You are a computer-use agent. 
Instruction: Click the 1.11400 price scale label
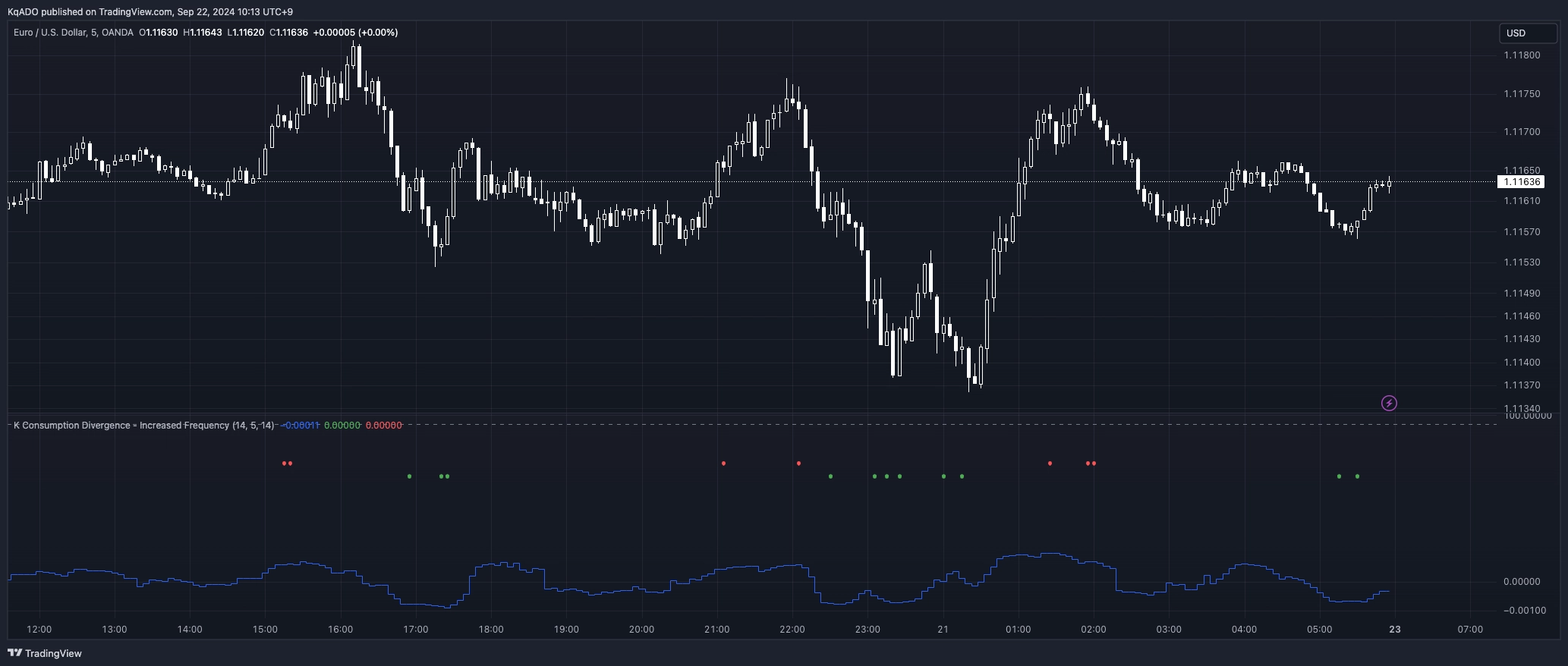tap(1522, 363)
